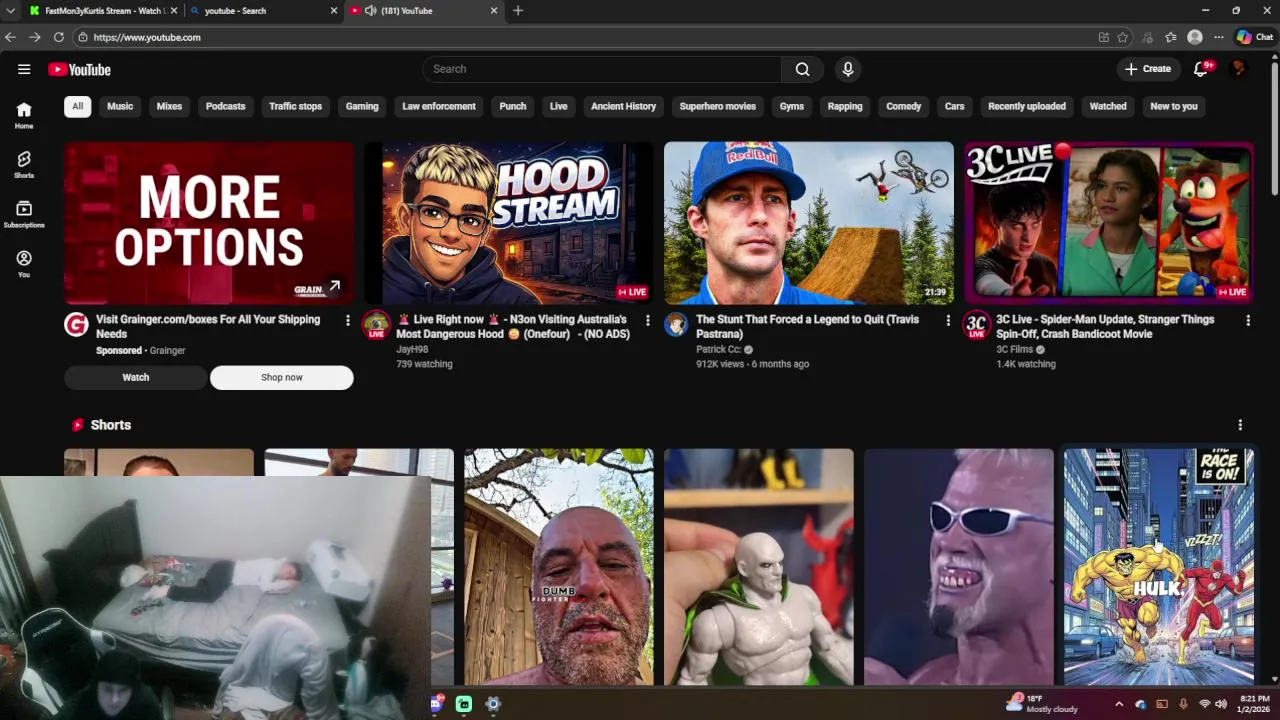Open Copilot Chat in the browser
The image size is (1280, 720).
click(1255, 37)
